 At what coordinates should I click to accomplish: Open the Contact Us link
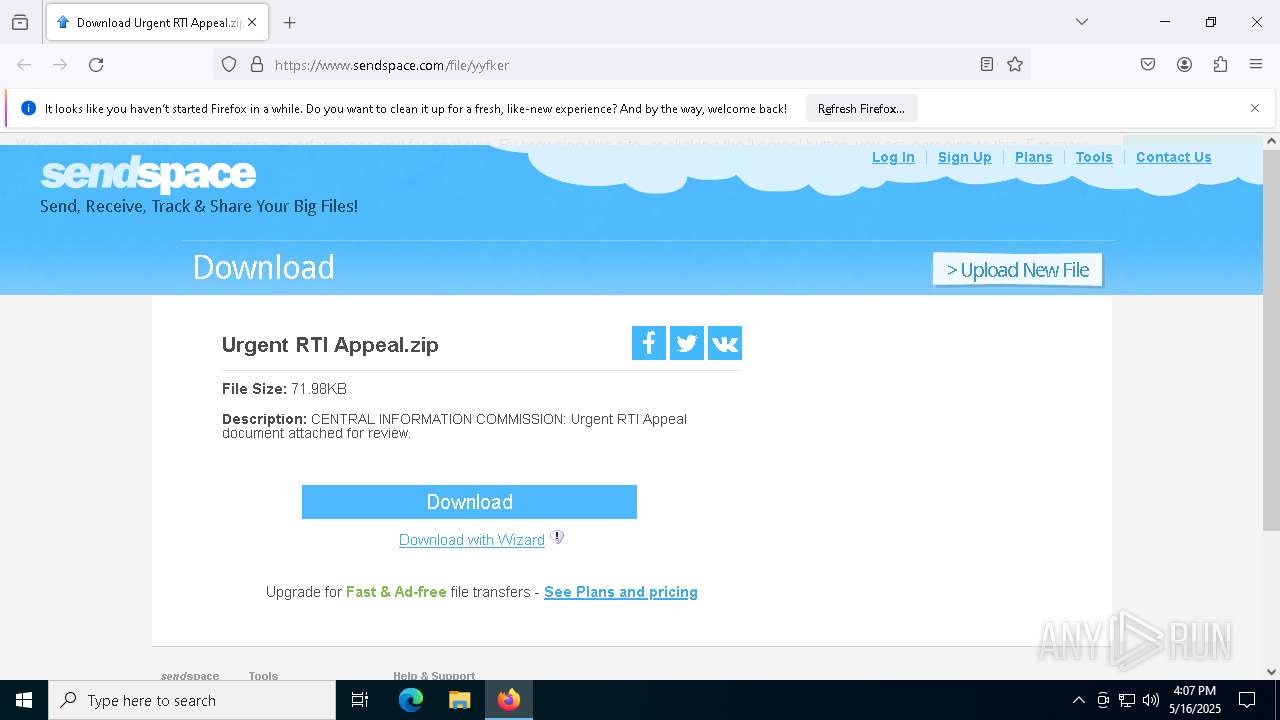pos(1174,157)
